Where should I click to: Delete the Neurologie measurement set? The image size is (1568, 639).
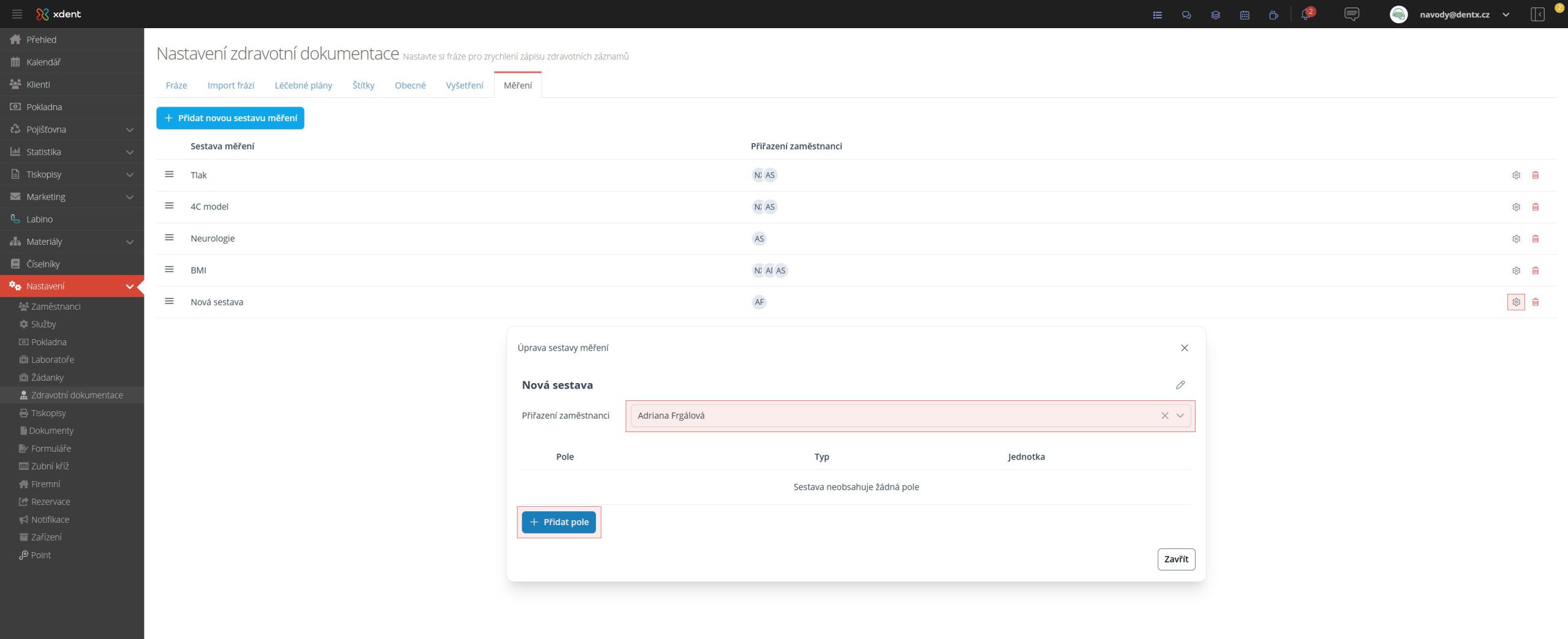tap(1535, 239)
